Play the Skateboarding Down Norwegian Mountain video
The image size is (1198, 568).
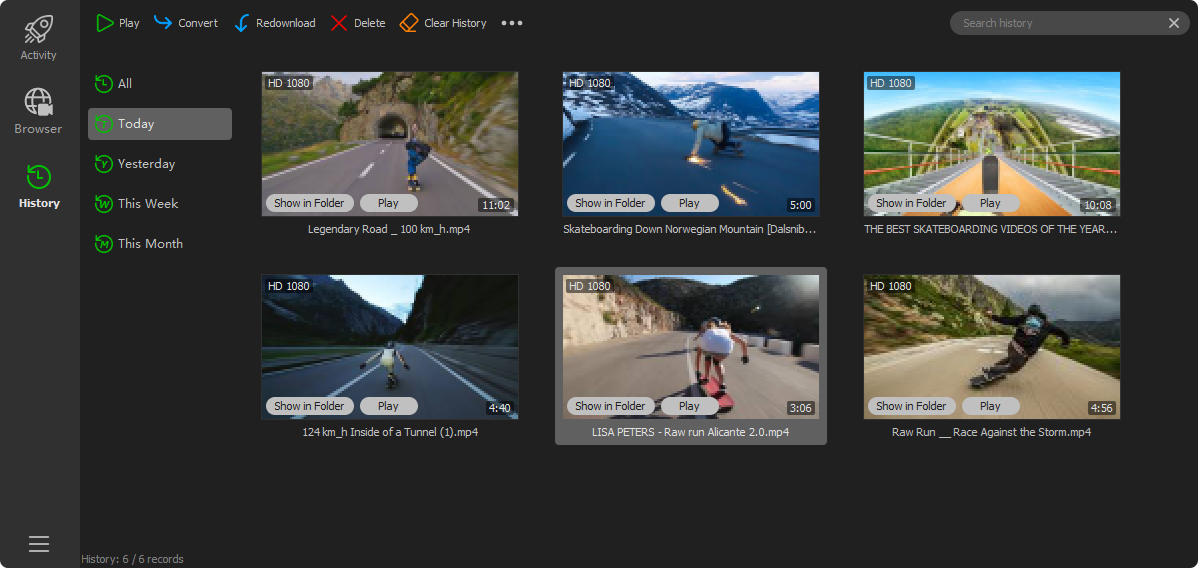click(689, 203)
